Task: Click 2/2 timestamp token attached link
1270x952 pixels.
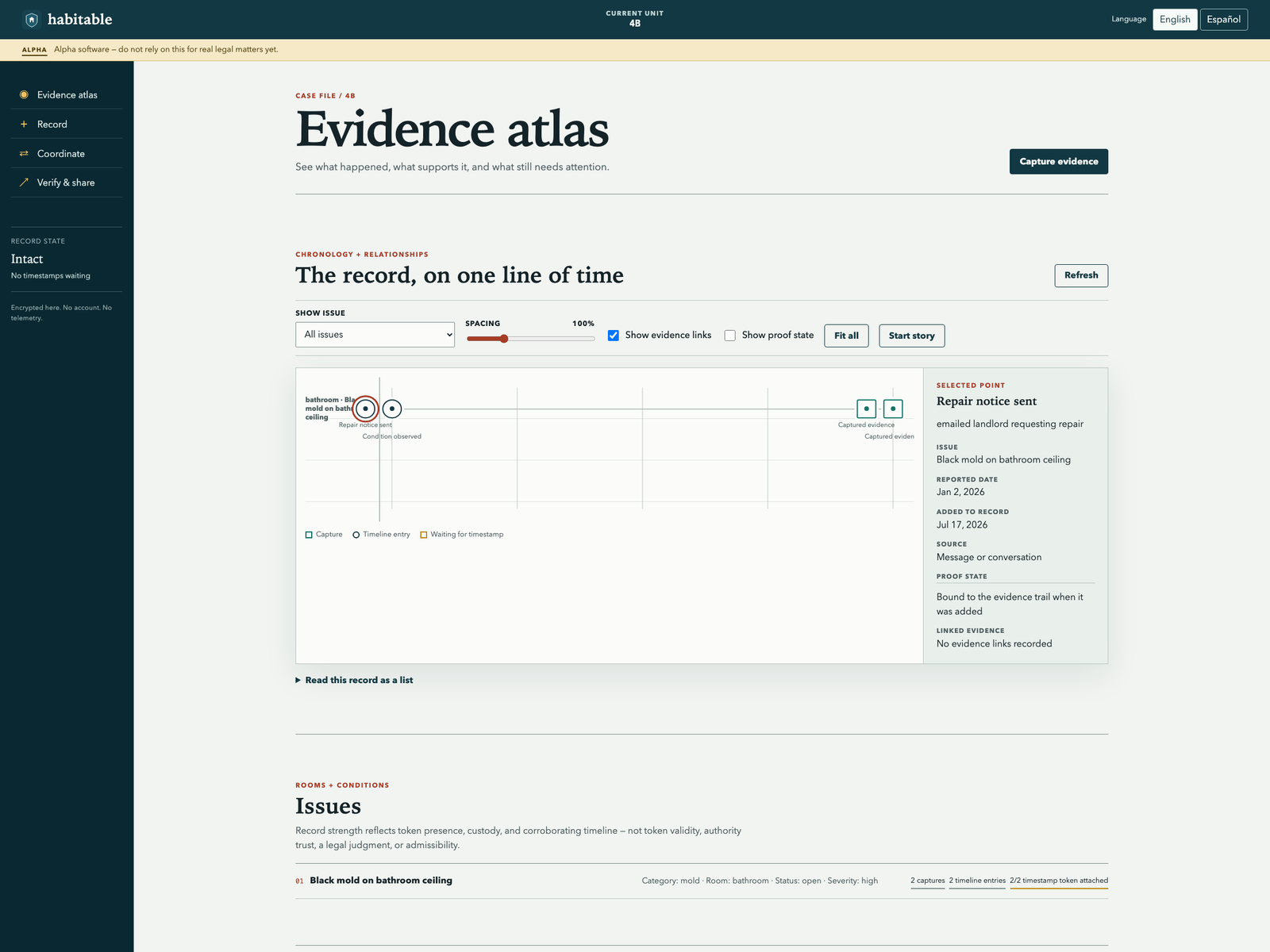Action: [x=1059, y=881]
